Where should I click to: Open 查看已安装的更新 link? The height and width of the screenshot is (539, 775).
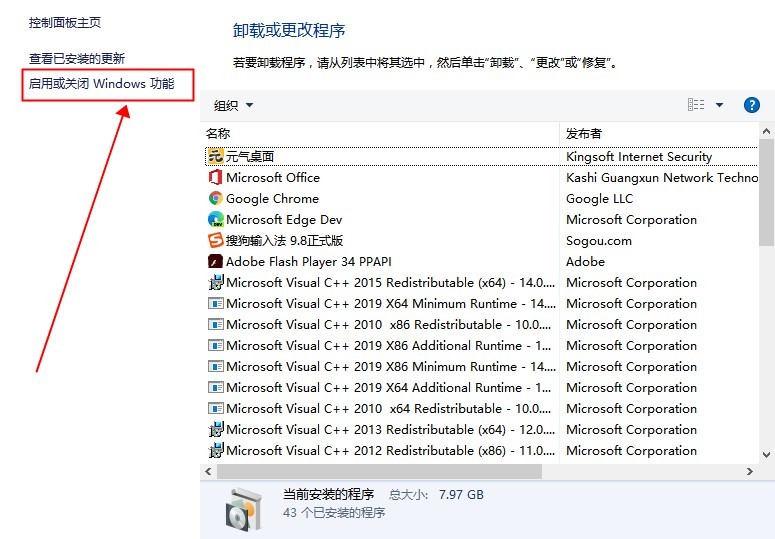point(77,59)
